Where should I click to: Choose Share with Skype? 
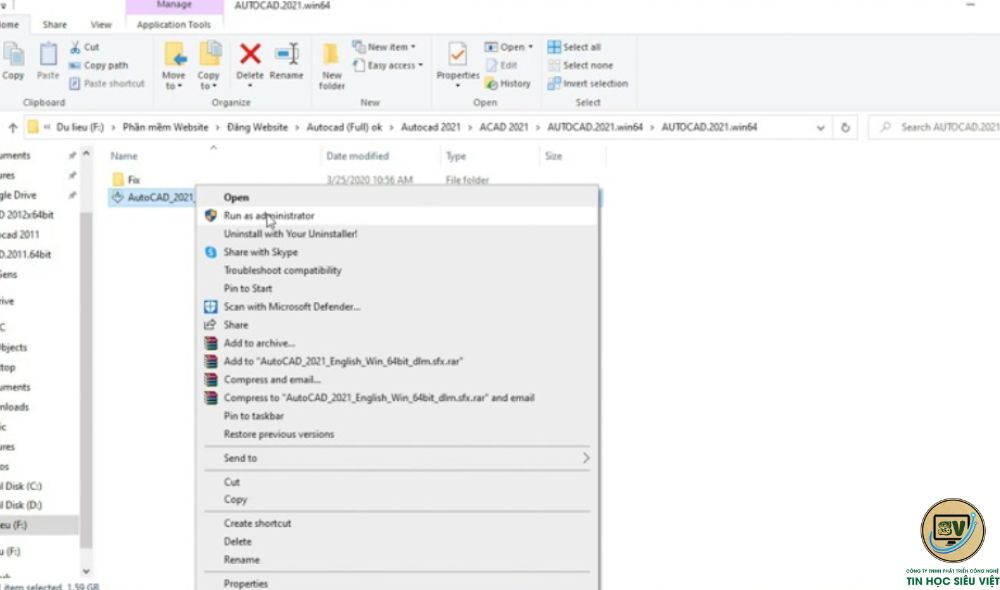(x=398, y=252)
